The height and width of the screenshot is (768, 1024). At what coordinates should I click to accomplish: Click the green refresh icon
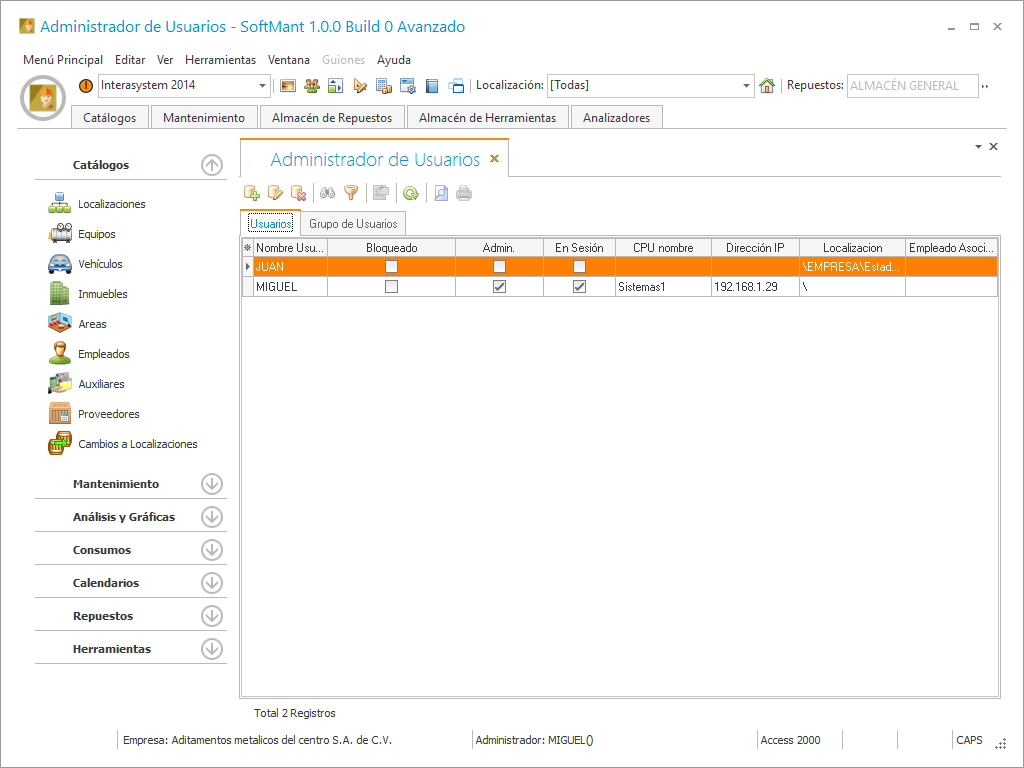point(410,193)
